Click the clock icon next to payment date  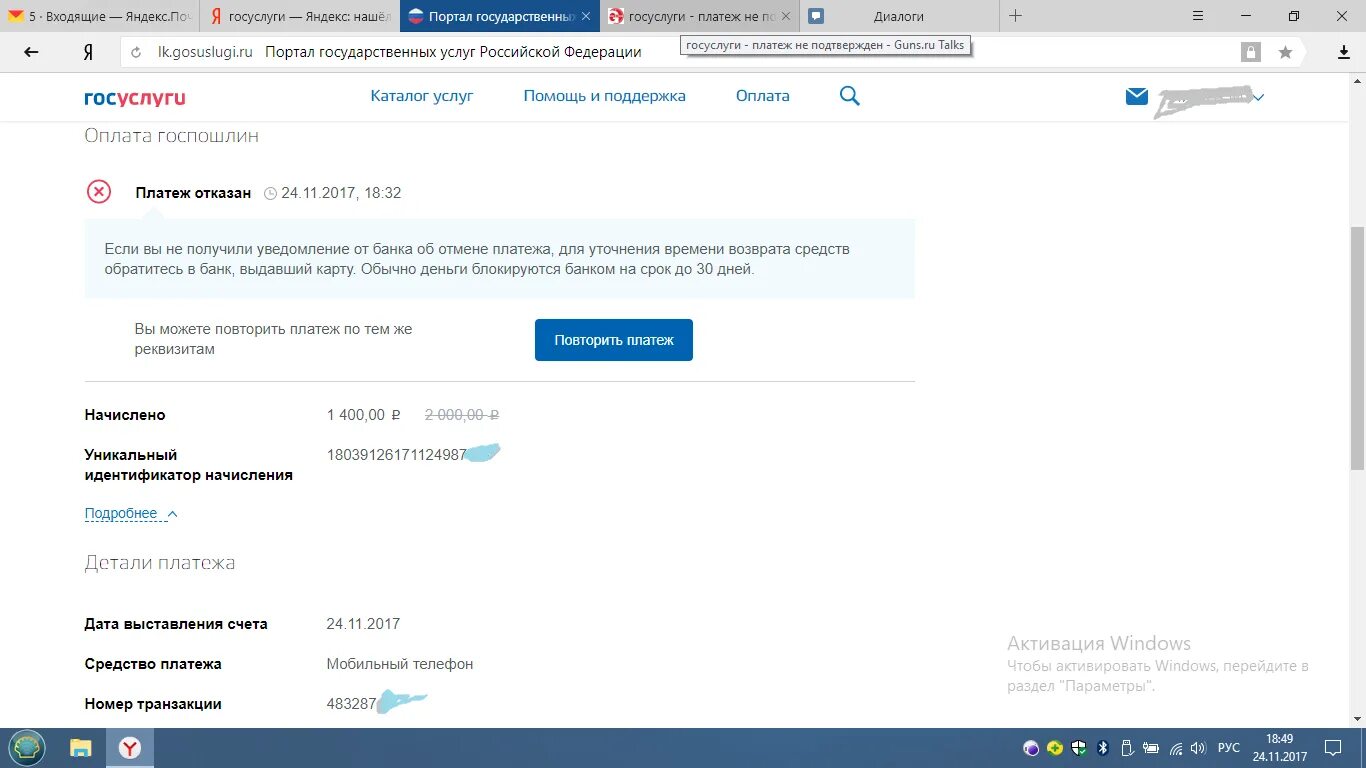[270, 194]
